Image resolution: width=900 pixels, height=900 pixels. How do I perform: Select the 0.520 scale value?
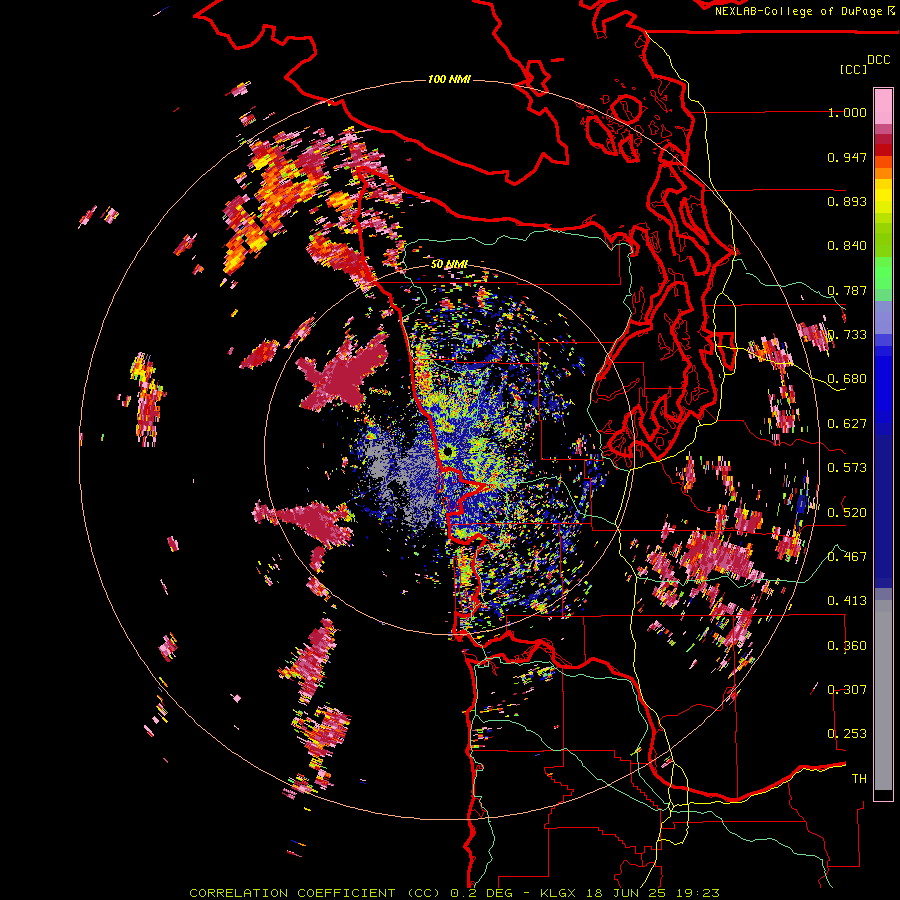coord(847,512)
